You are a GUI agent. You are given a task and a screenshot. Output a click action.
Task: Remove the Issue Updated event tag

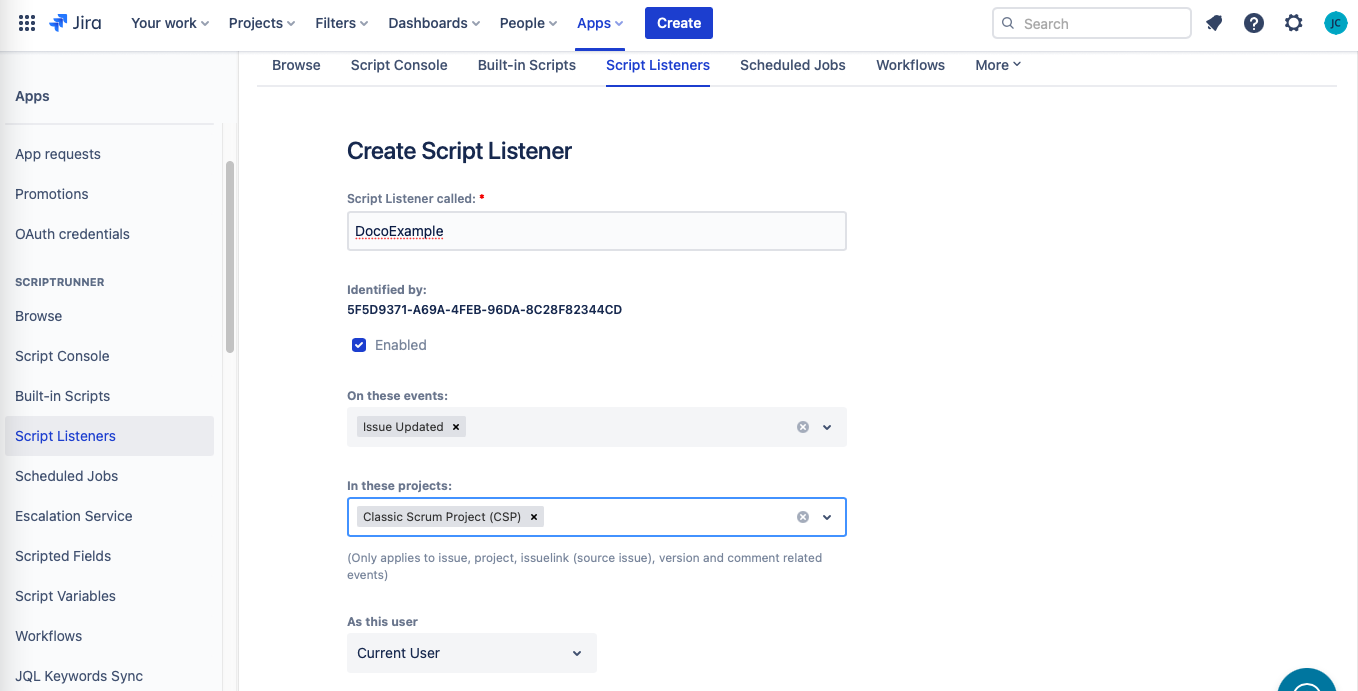[456, 427]
